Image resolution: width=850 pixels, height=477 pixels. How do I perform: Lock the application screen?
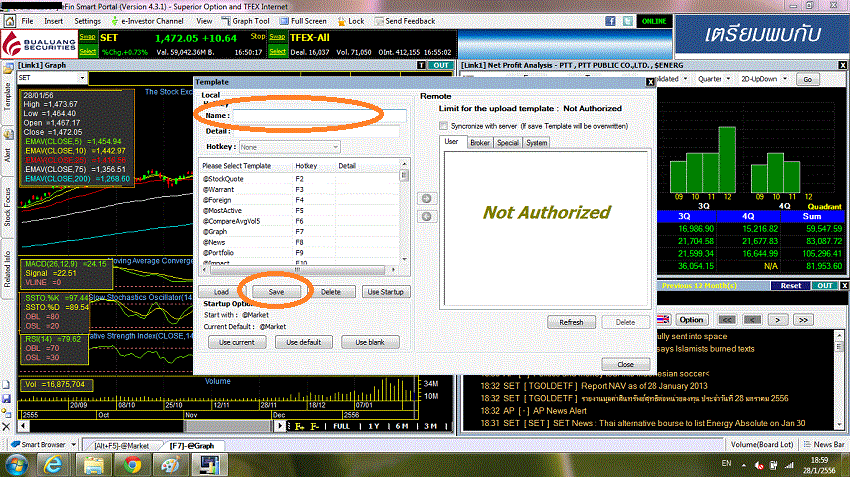click(351, 21)
